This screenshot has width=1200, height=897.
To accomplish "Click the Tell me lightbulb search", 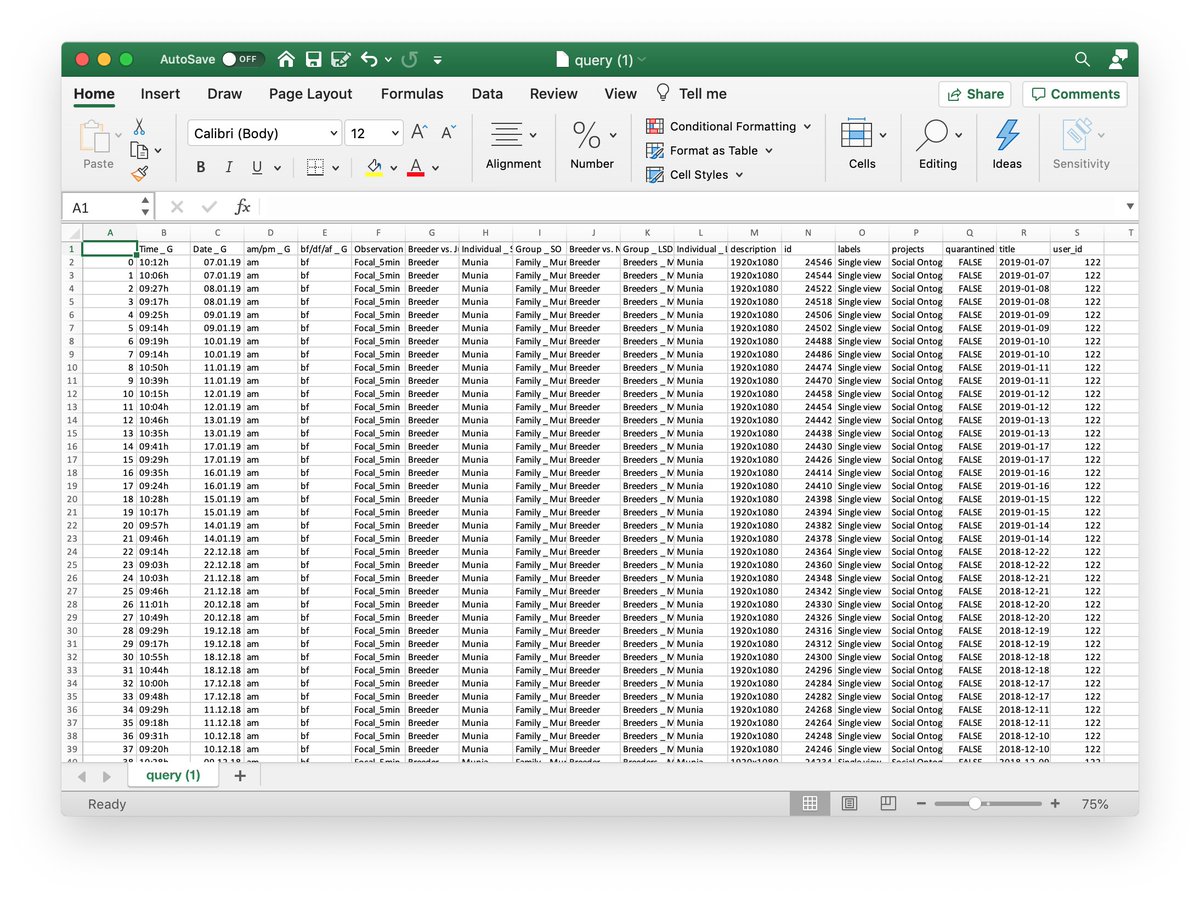I will click(x=691, y=93).
